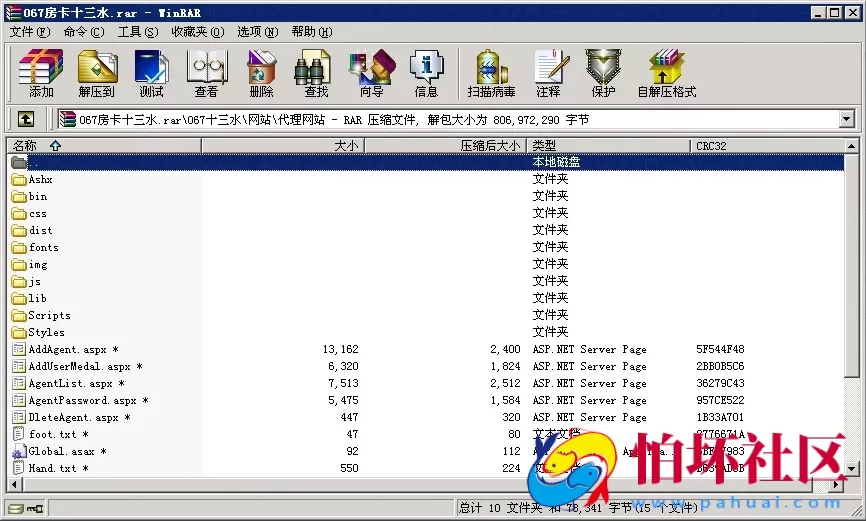Click the key icon in status bar
866x521 pixels.
(x=35, y=508)
